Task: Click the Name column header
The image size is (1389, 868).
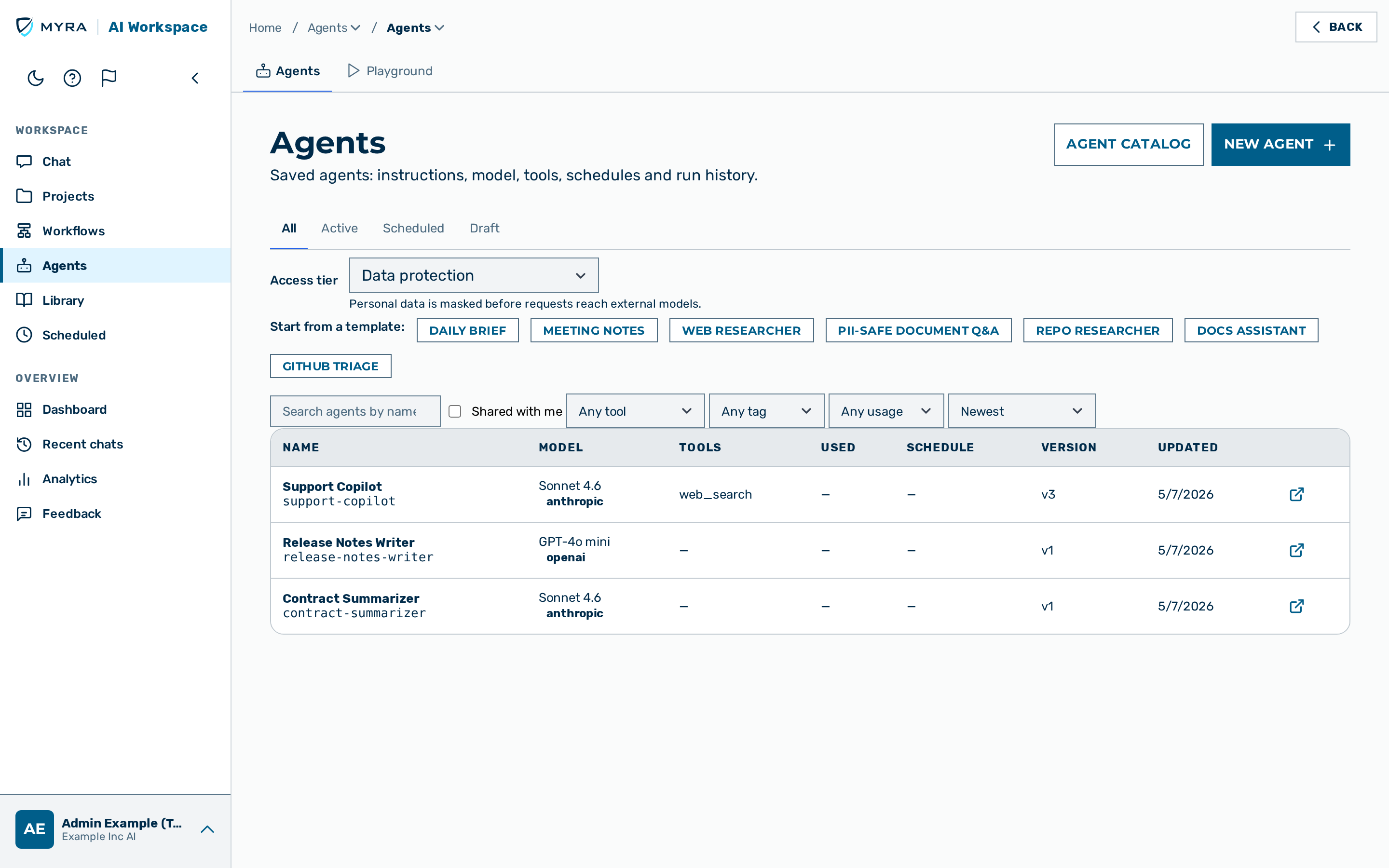Action: [x=301, y=447]
